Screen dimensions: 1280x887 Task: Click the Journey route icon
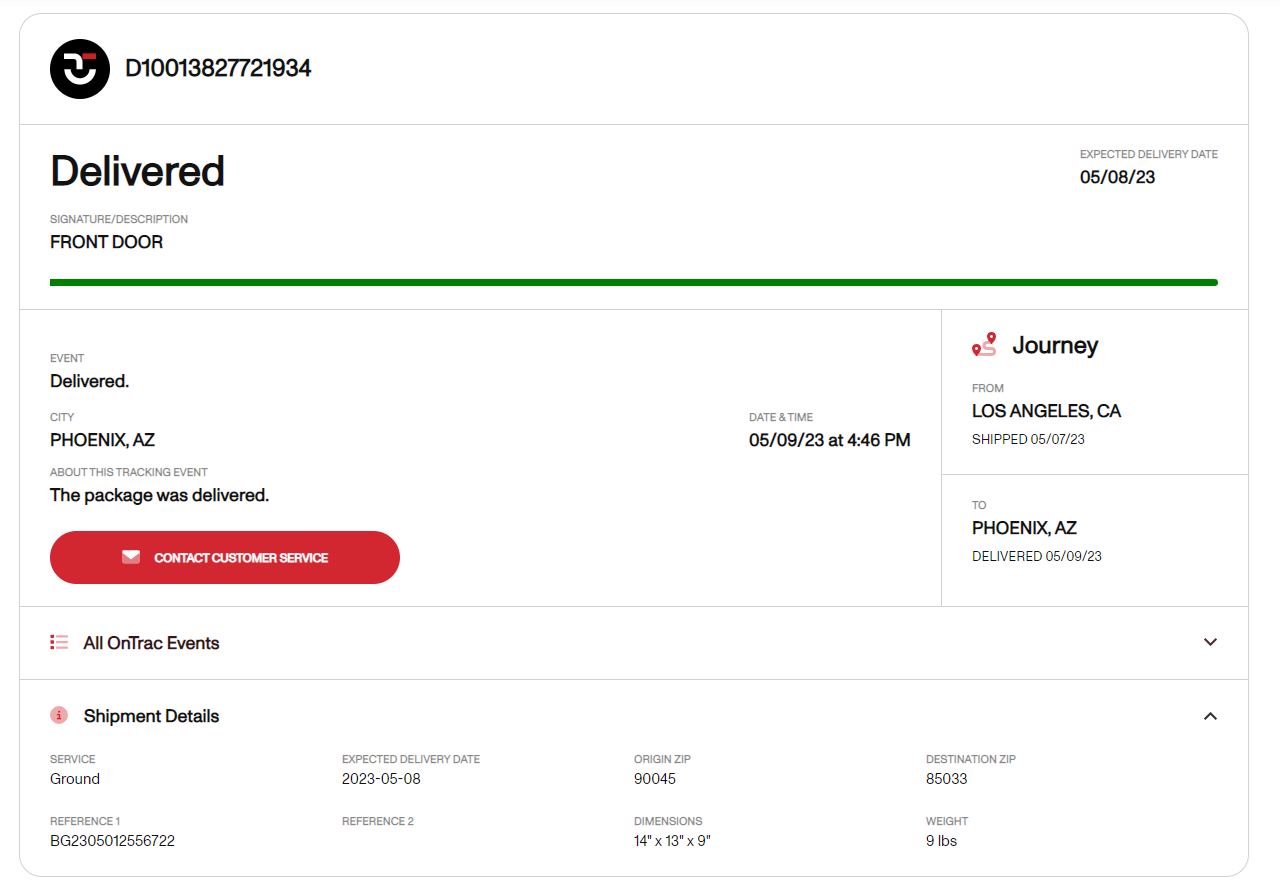(x=985, y=345)
